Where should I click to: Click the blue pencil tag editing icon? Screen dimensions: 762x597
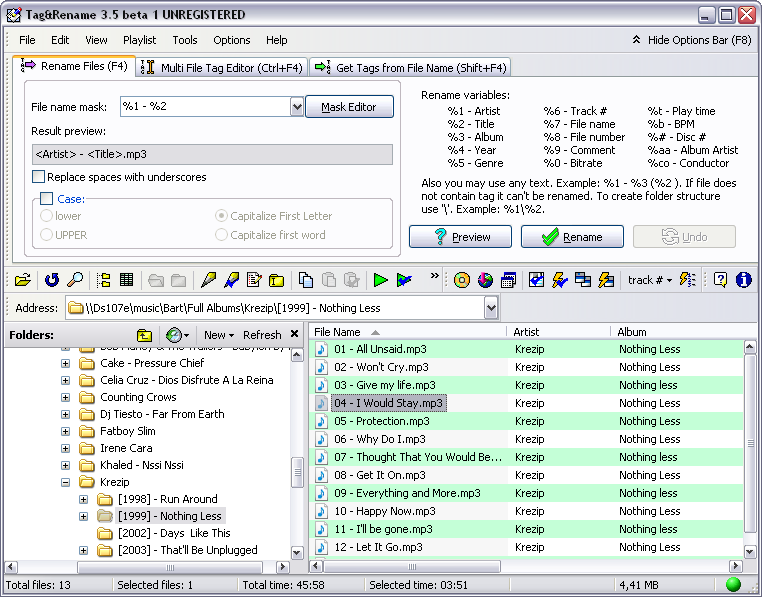pos(231,280)
